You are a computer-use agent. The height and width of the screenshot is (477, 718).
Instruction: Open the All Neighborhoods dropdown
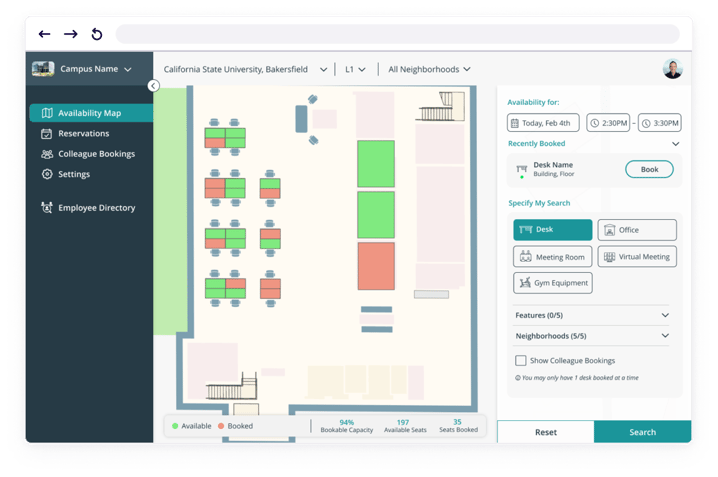(429, 70)
